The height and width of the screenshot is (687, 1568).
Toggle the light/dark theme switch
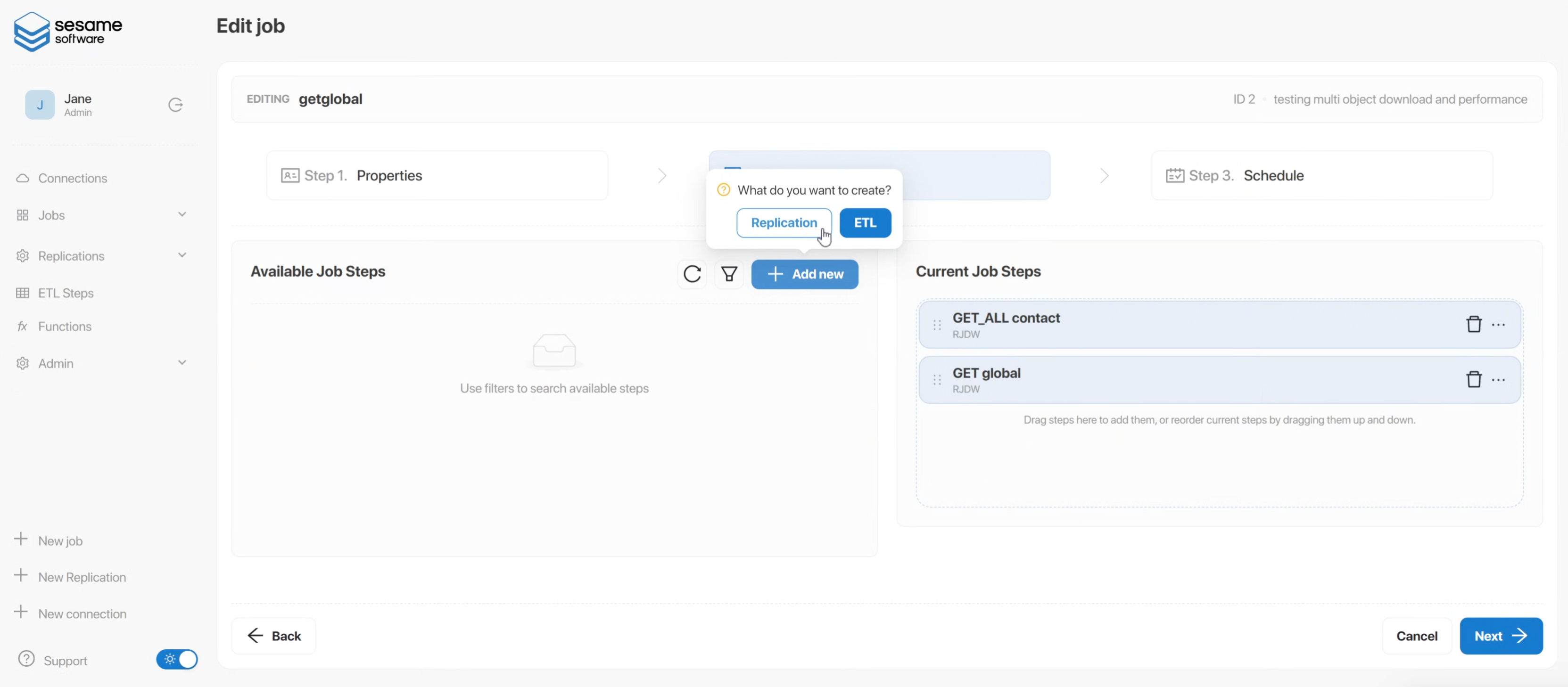176,659
